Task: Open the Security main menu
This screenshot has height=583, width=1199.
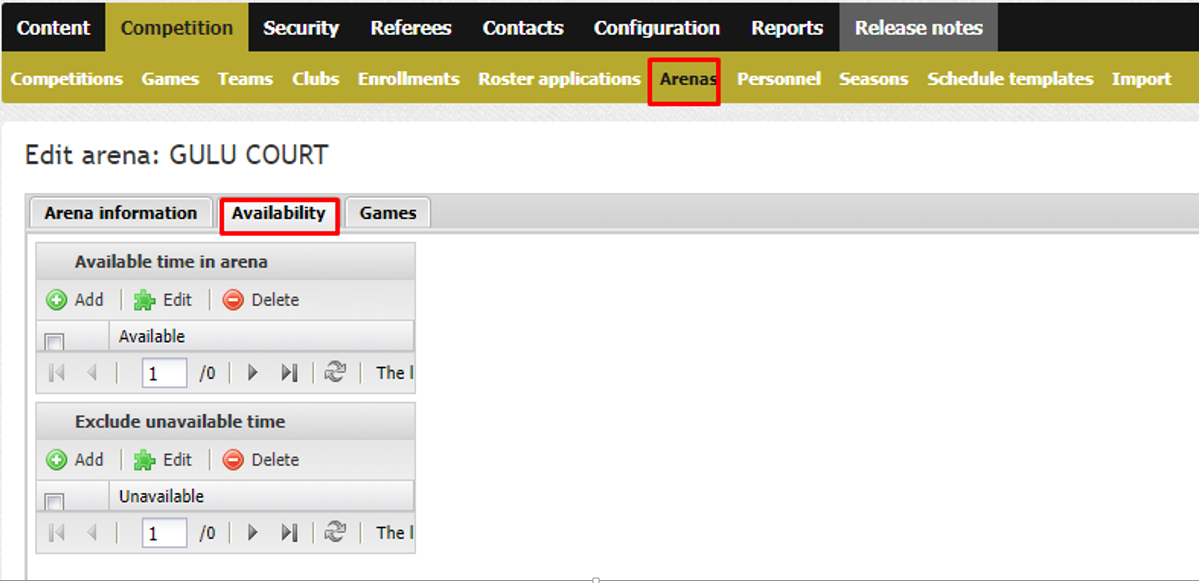Action: point(301,28)
